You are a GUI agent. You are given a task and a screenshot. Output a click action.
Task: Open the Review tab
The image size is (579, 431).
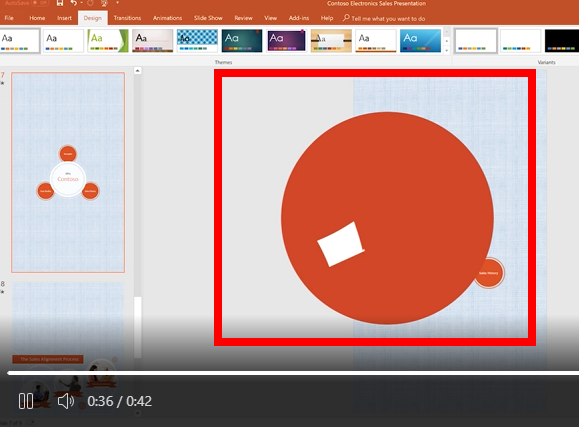pos(243,18)
